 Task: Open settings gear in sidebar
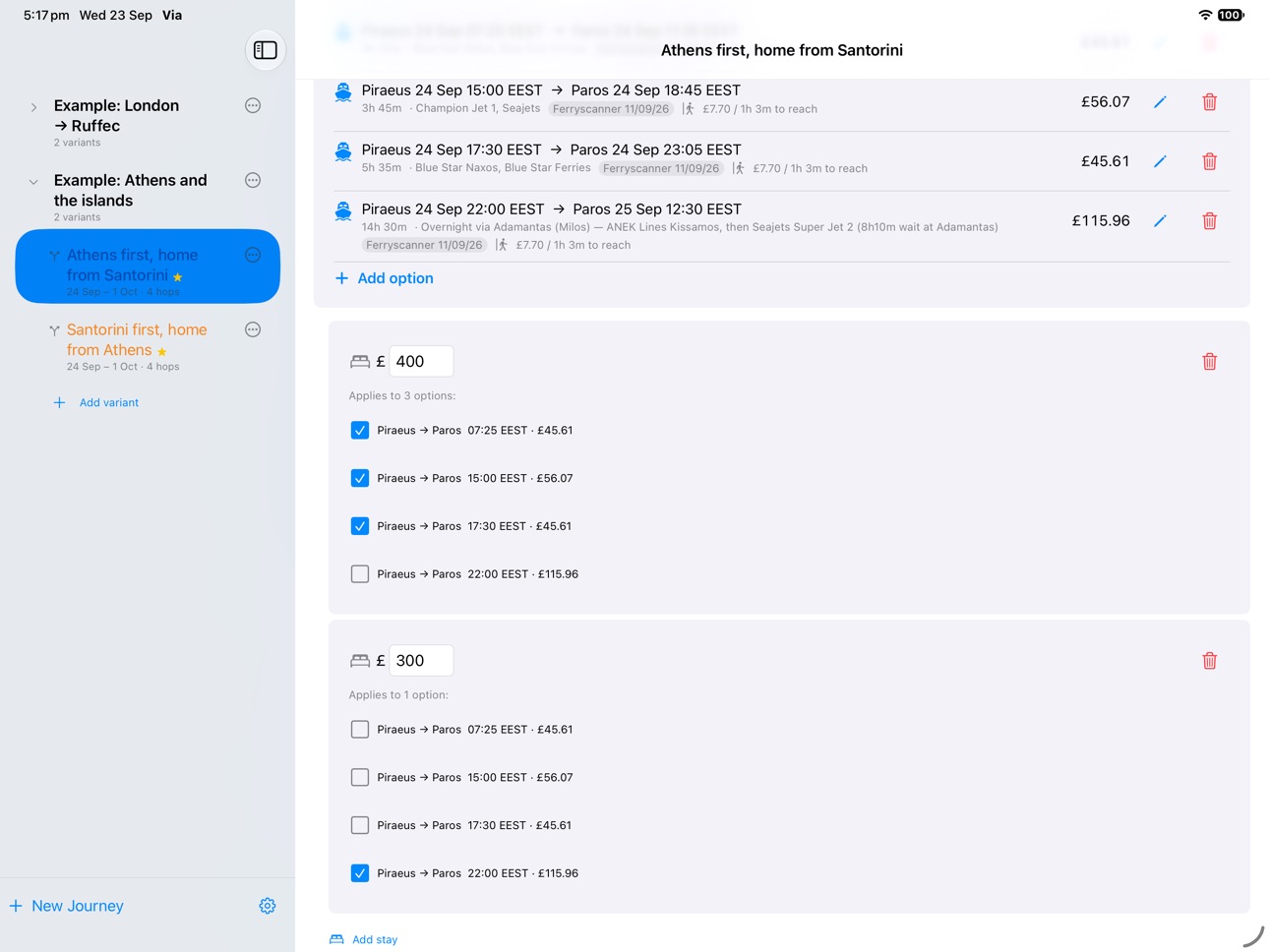268,906
